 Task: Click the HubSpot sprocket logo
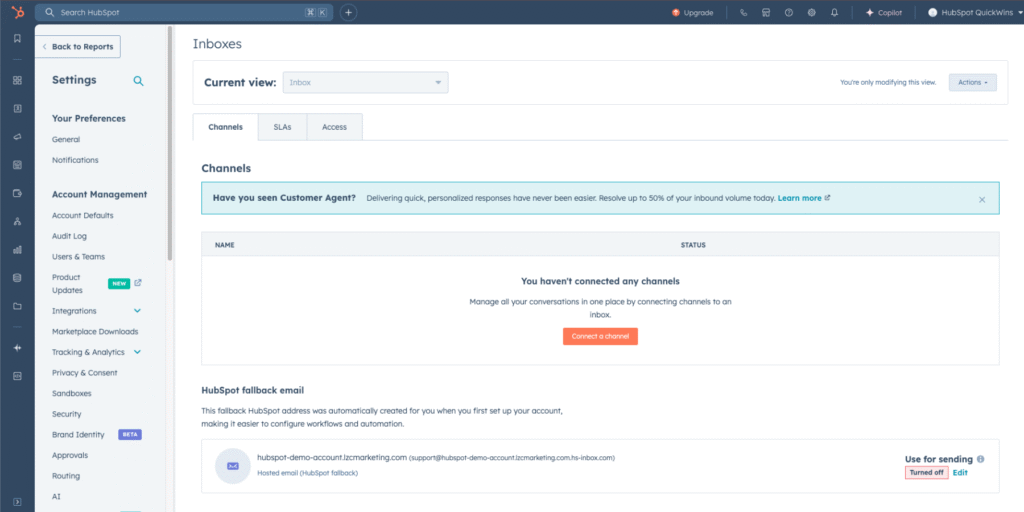click(x=17, y=12)
